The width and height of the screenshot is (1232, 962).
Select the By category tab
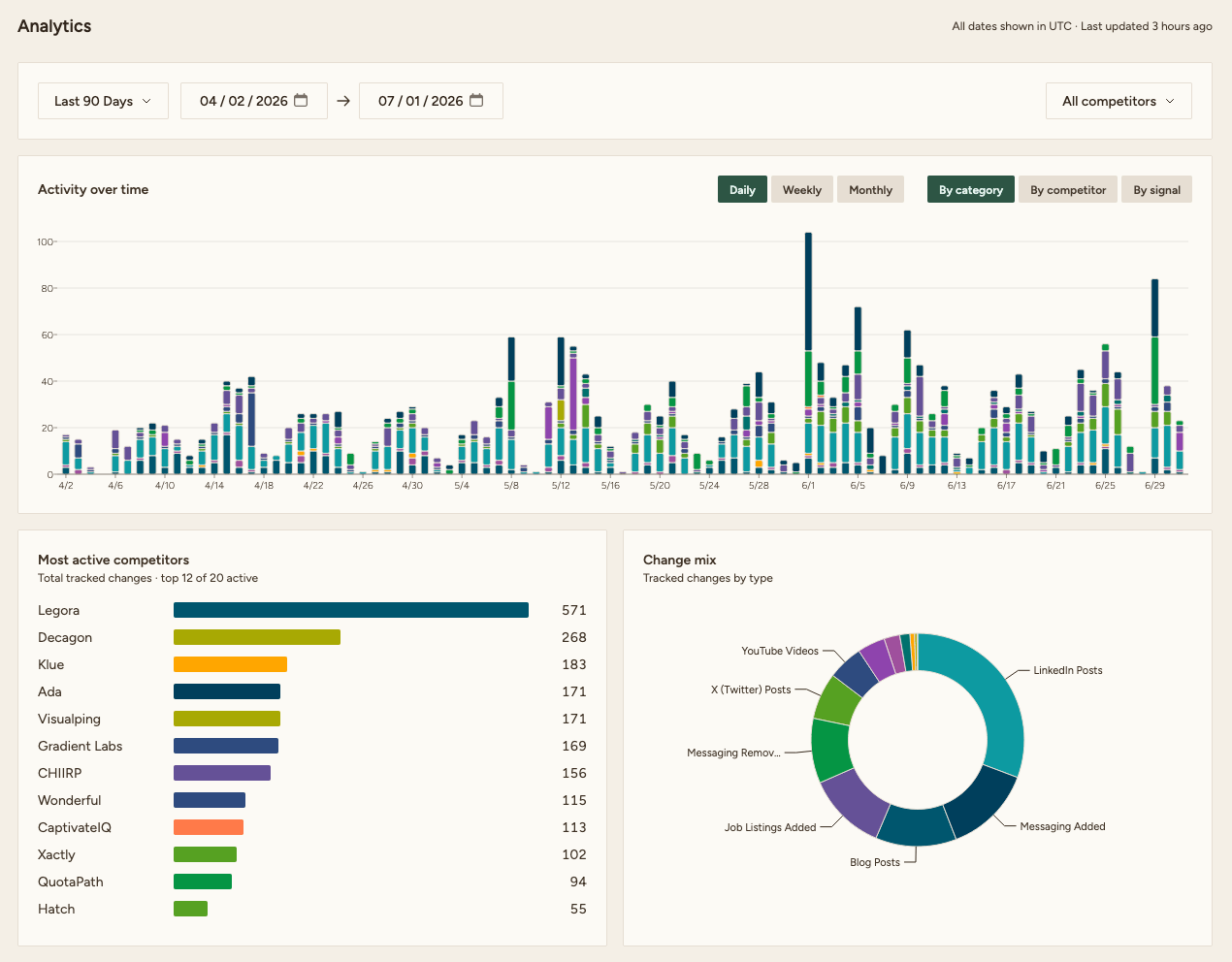tap(971, 189)
